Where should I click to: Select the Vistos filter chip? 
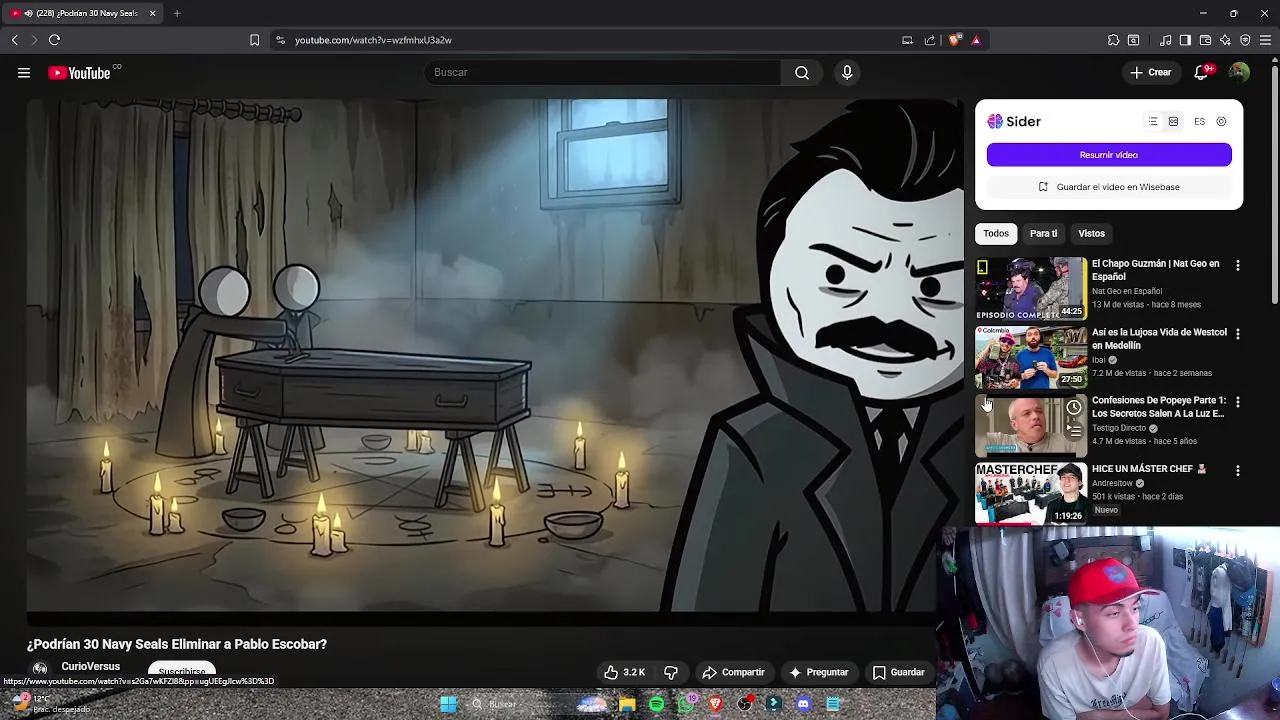coord(1091,233)
